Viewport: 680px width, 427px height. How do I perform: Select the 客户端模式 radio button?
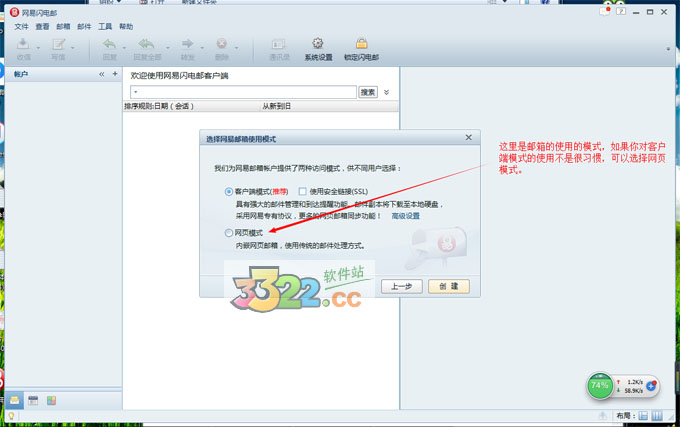pyautogui.click(x=229, y=191)
